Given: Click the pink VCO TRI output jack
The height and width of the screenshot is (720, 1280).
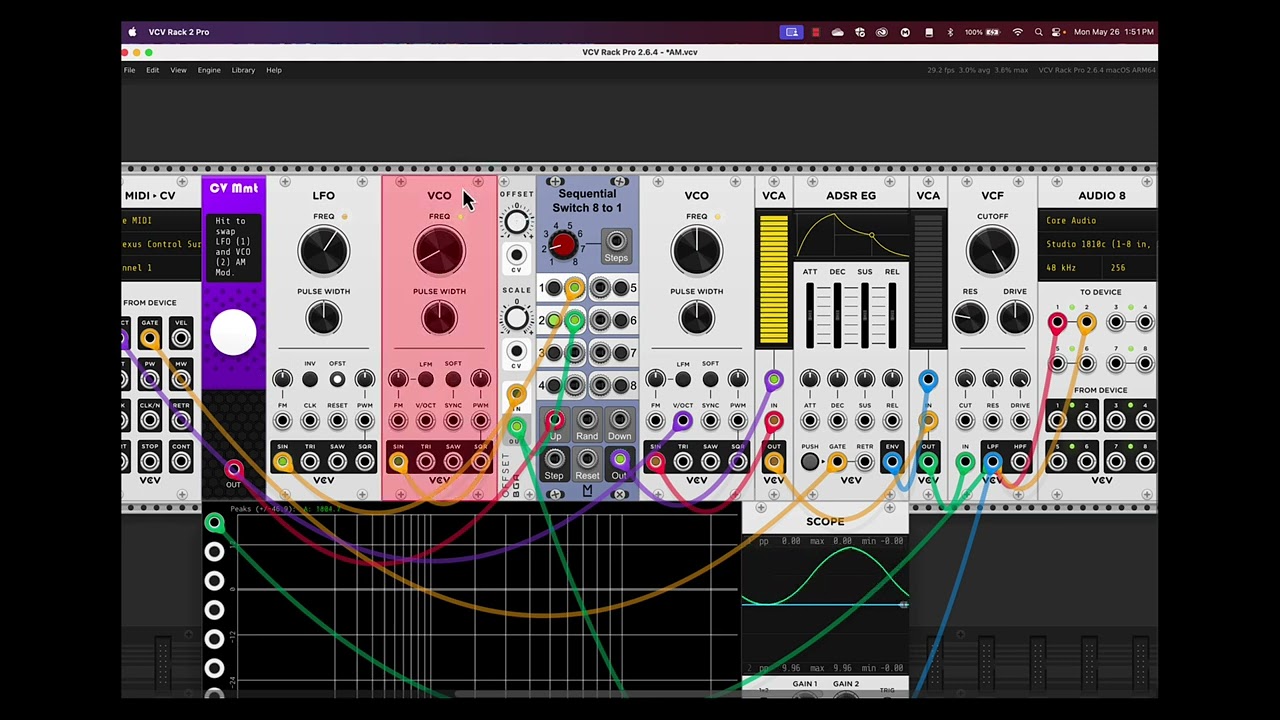Looking at the screenshot, I should point(426,461).
